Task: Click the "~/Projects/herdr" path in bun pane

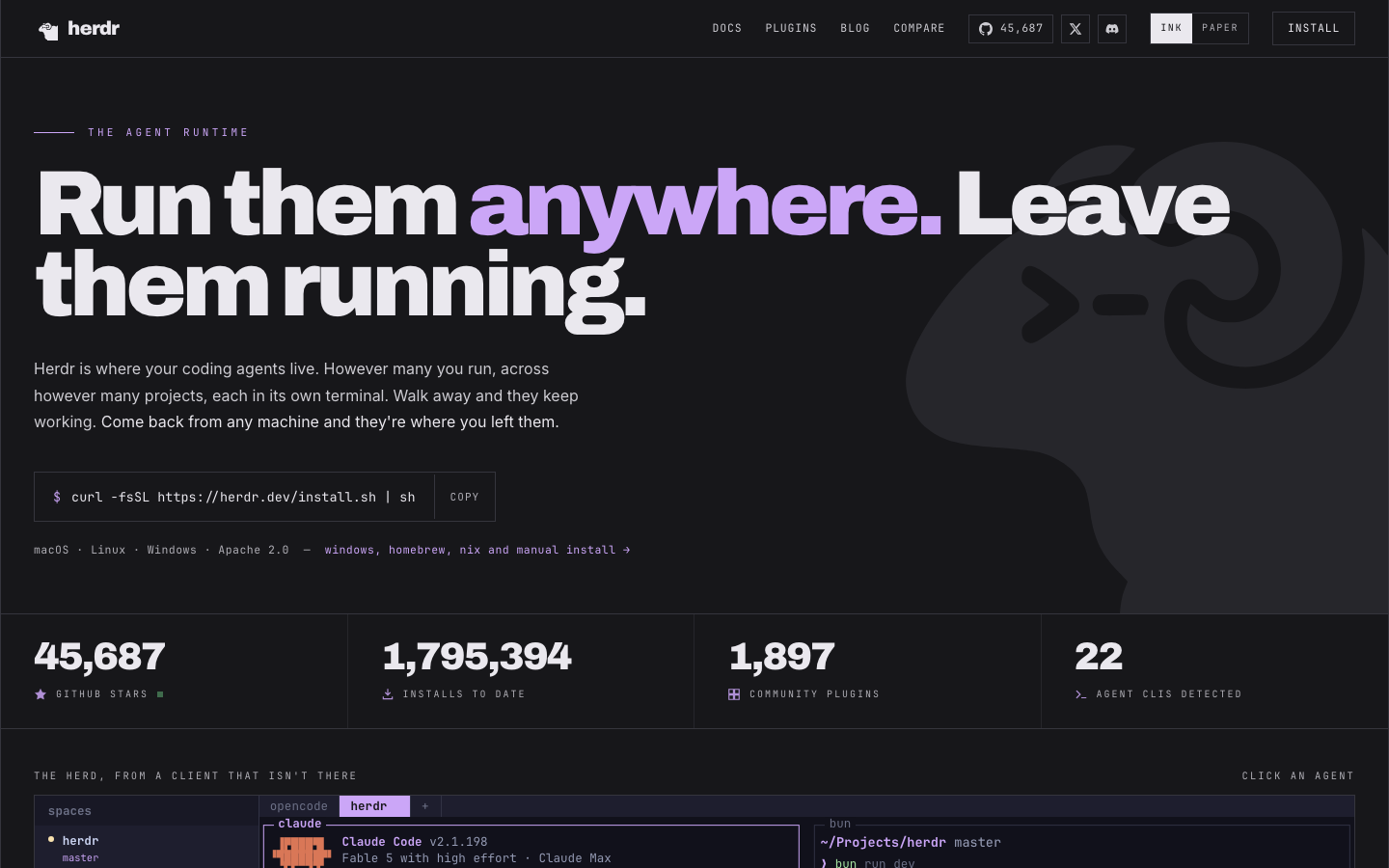Action: (x=883, y=843)
